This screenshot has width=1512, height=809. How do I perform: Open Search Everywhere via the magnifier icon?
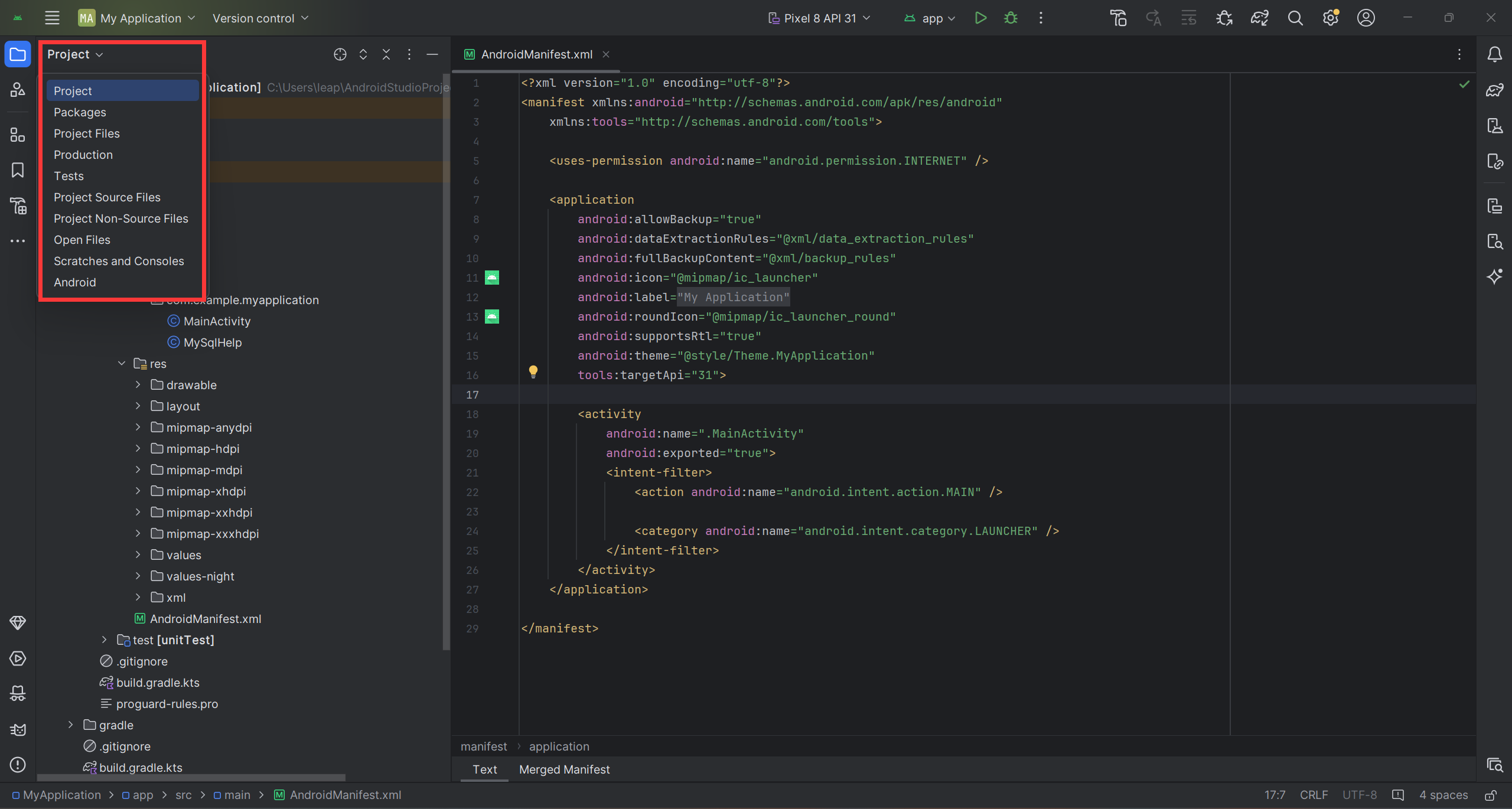tap(1295, 18)
